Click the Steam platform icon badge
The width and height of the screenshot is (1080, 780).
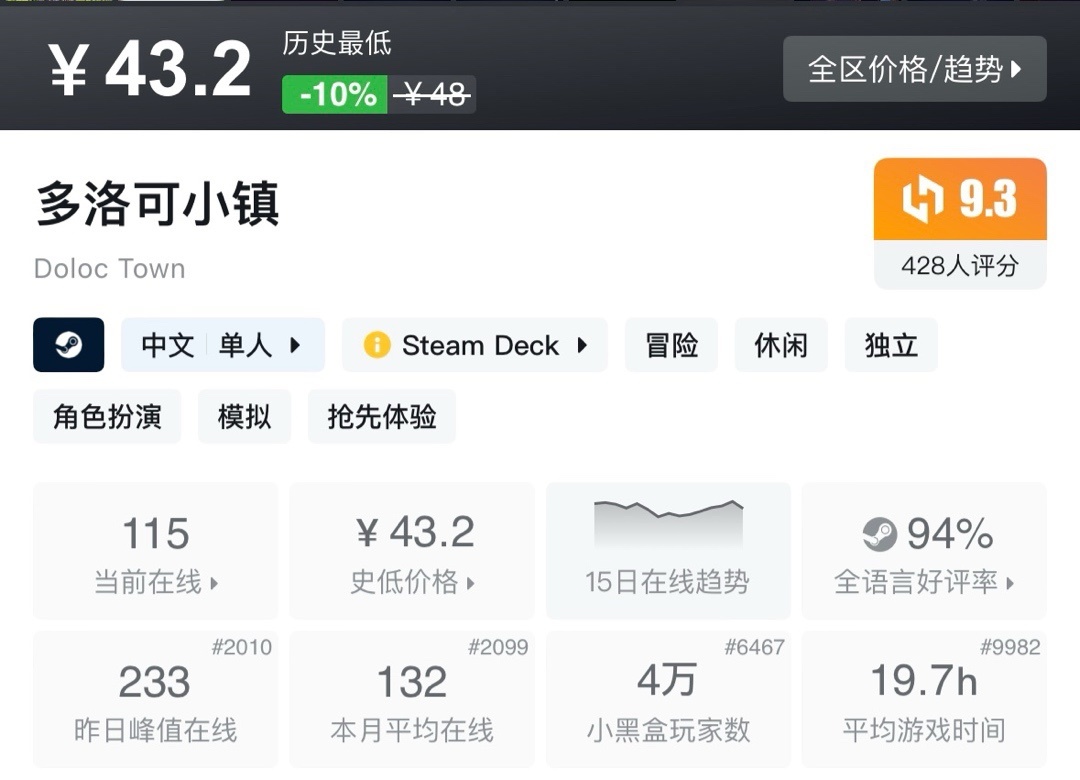pos(69,345)
